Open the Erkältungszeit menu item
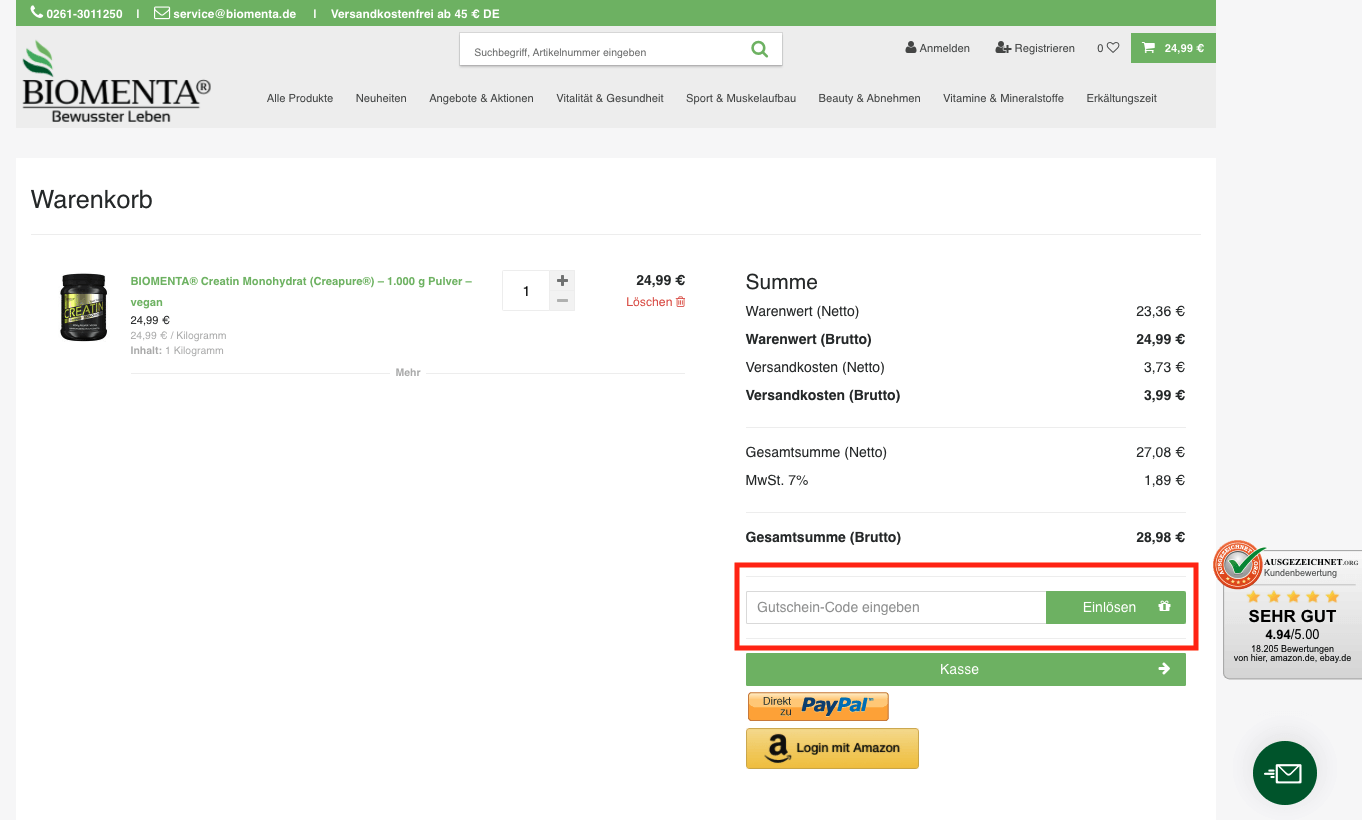The image size is (1362, 820). [x=1121, y=98]
